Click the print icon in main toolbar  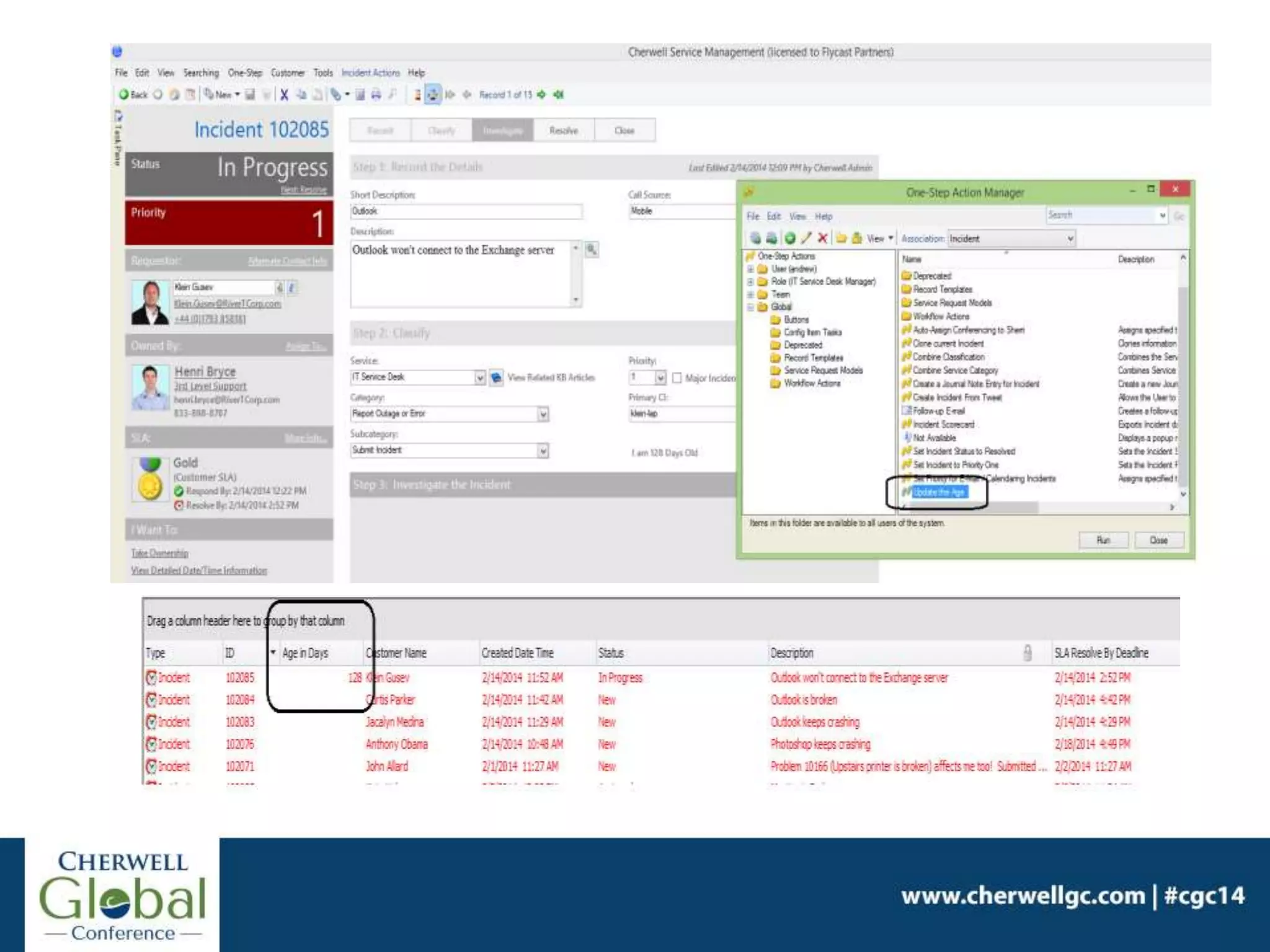(x=376, y=95)
